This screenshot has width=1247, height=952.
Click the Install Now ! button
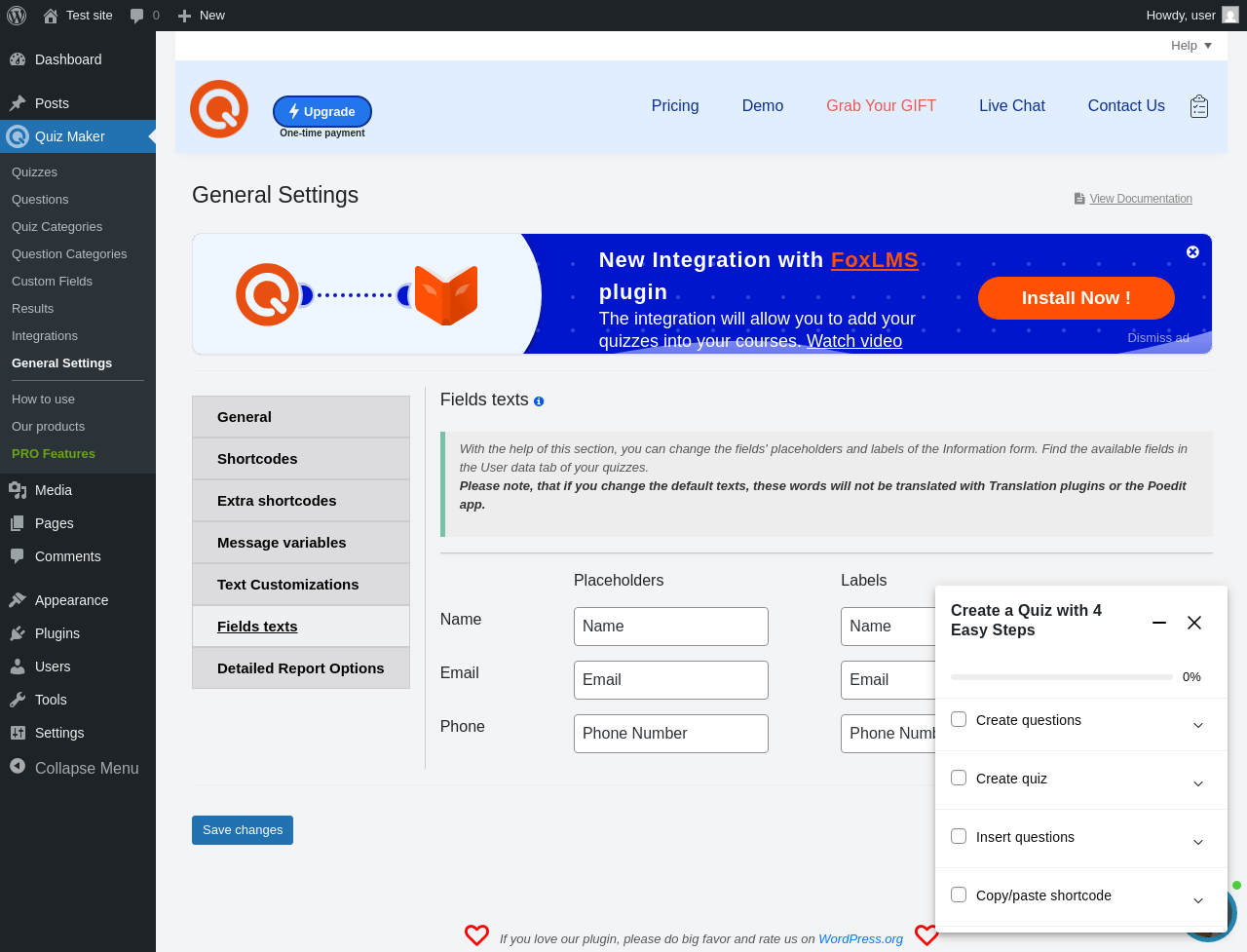coord(1077,298)
